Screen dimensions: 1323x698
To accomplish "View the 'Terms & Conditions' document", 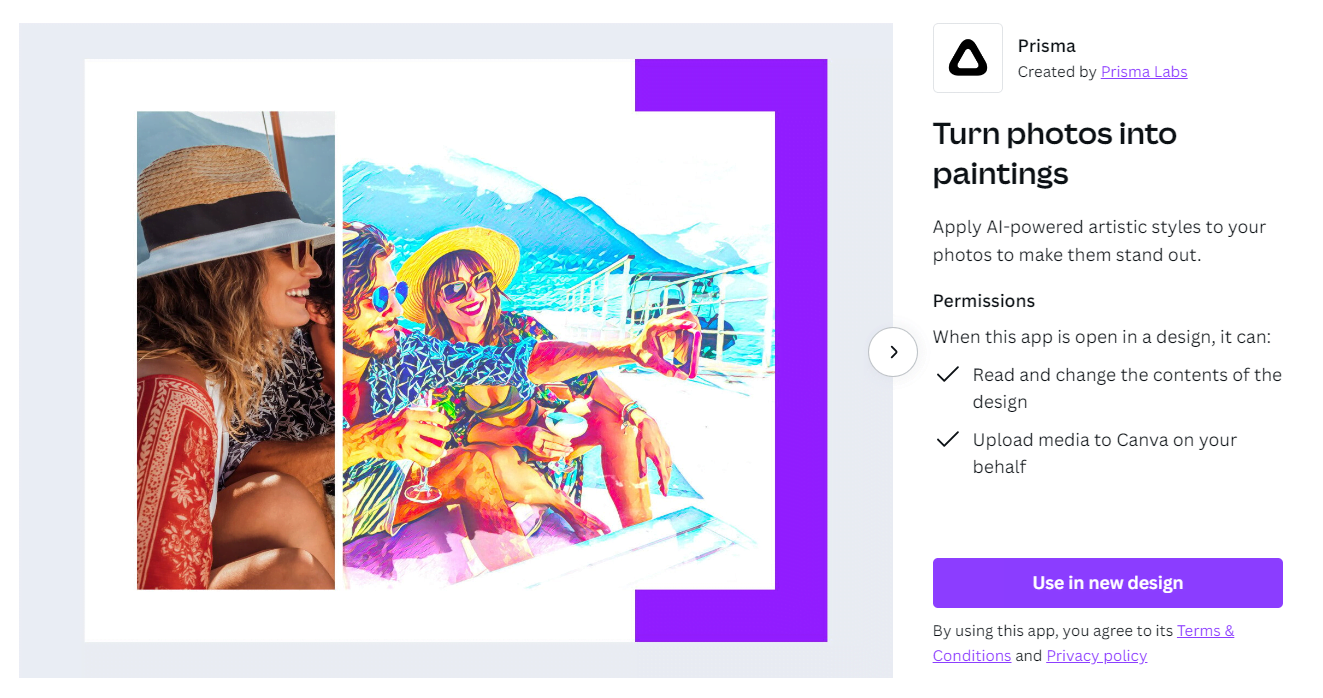I will click(x=1205, y=630).
